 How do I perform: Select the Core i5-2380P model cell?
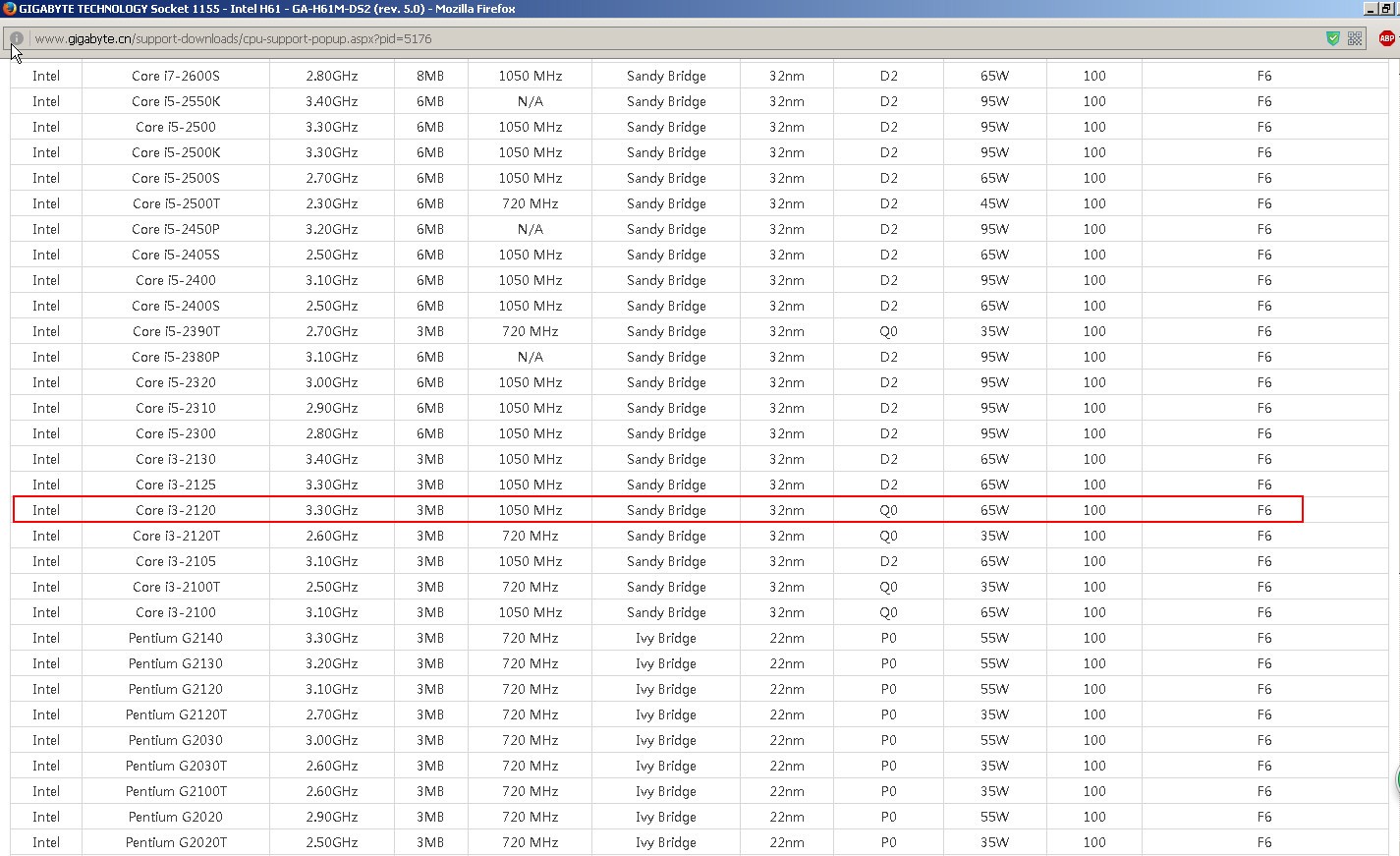(x=176, y=357)
